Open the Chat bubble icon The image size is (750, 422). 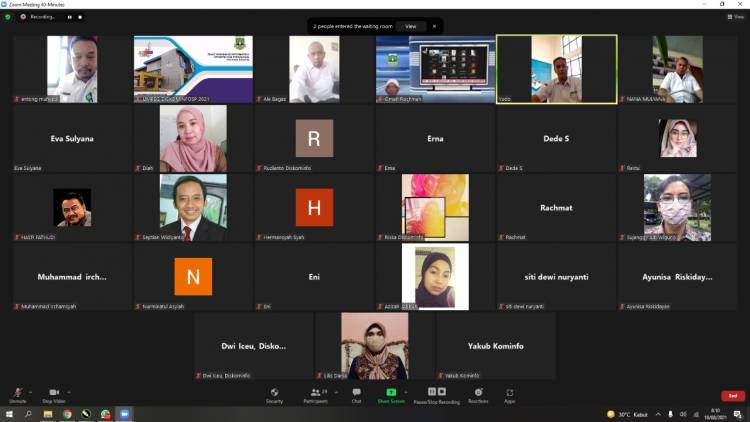[356, 392]
